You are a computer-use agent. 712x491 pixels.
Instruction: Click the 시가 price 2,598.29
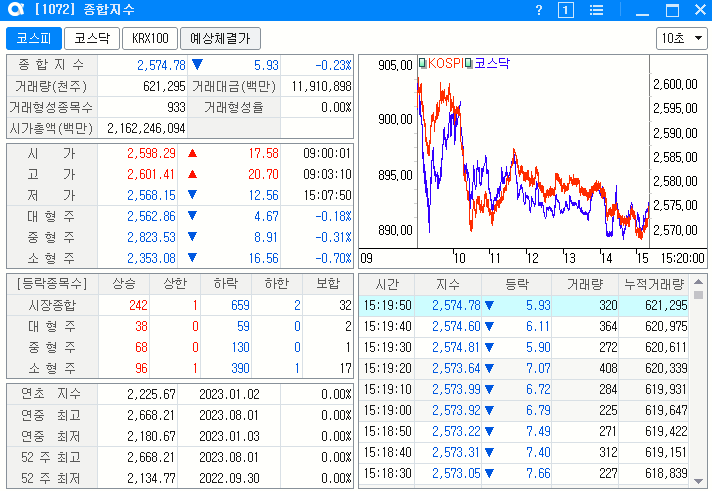click(x=151, y=154)
